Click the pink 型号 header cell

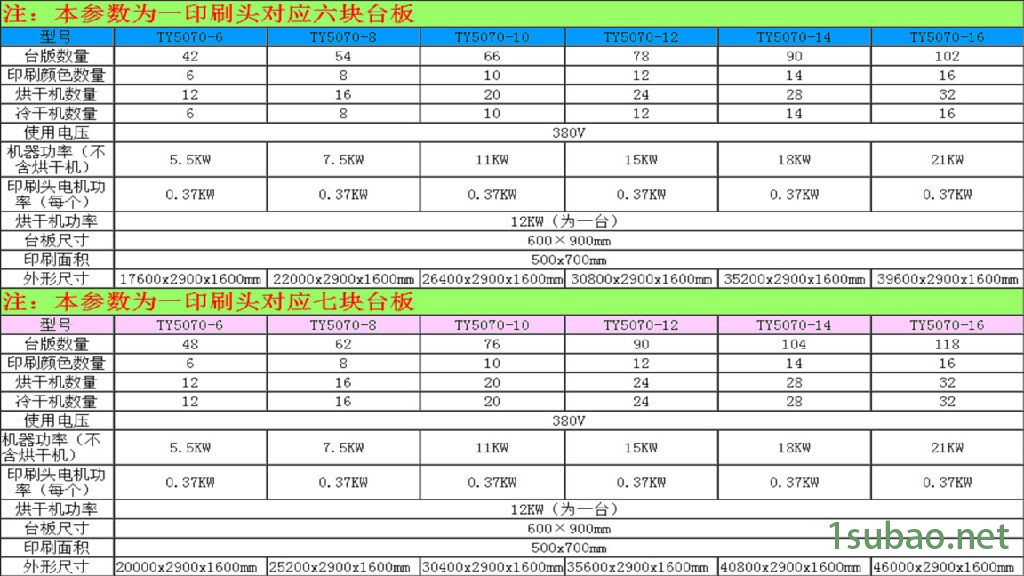tap(57, 325)
